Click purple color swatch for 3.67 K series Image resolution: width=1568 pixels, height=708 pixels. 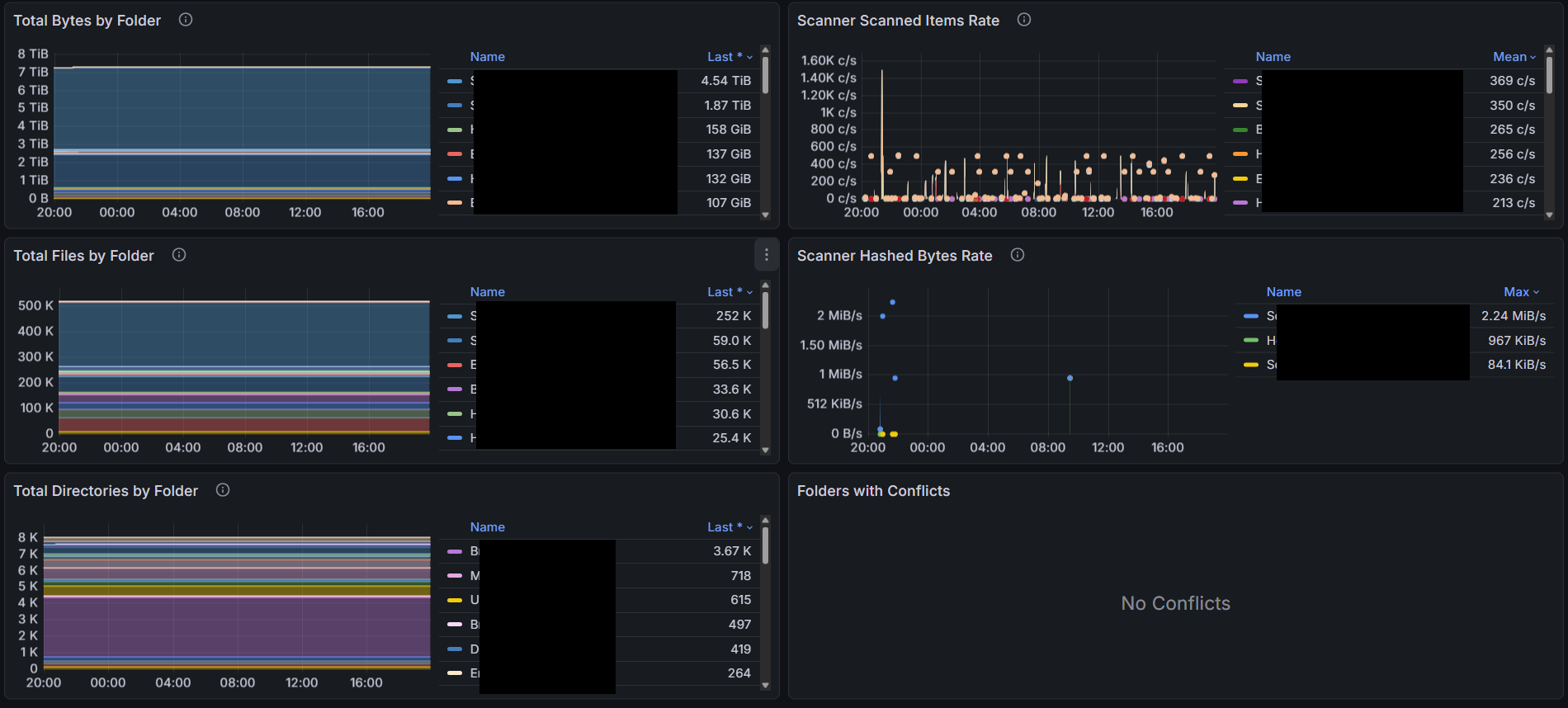[455, 551]
